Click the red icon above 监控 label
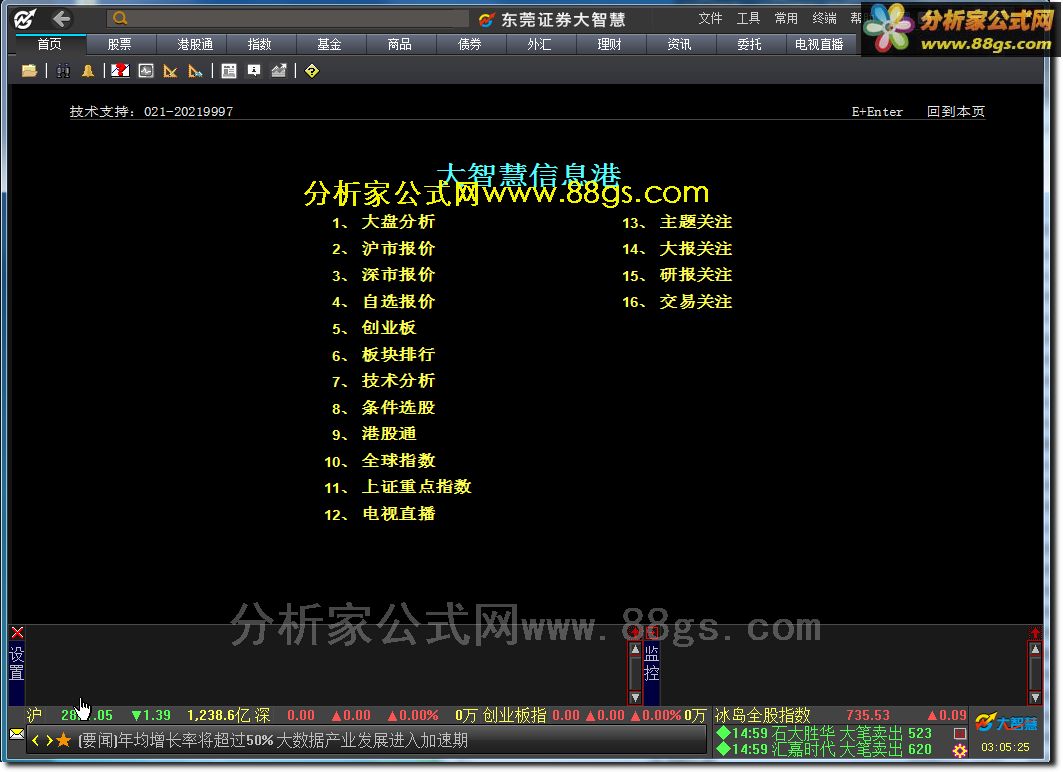 click(x=651, y=632)
